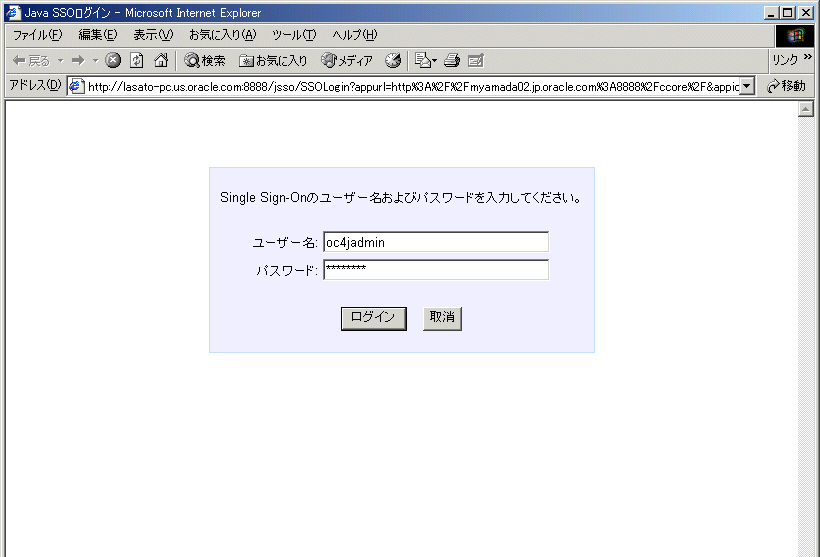This screenshot has width=820, height=557.
Task: Refresh the page using the refresh icon
Action: [x=136, y=61]
